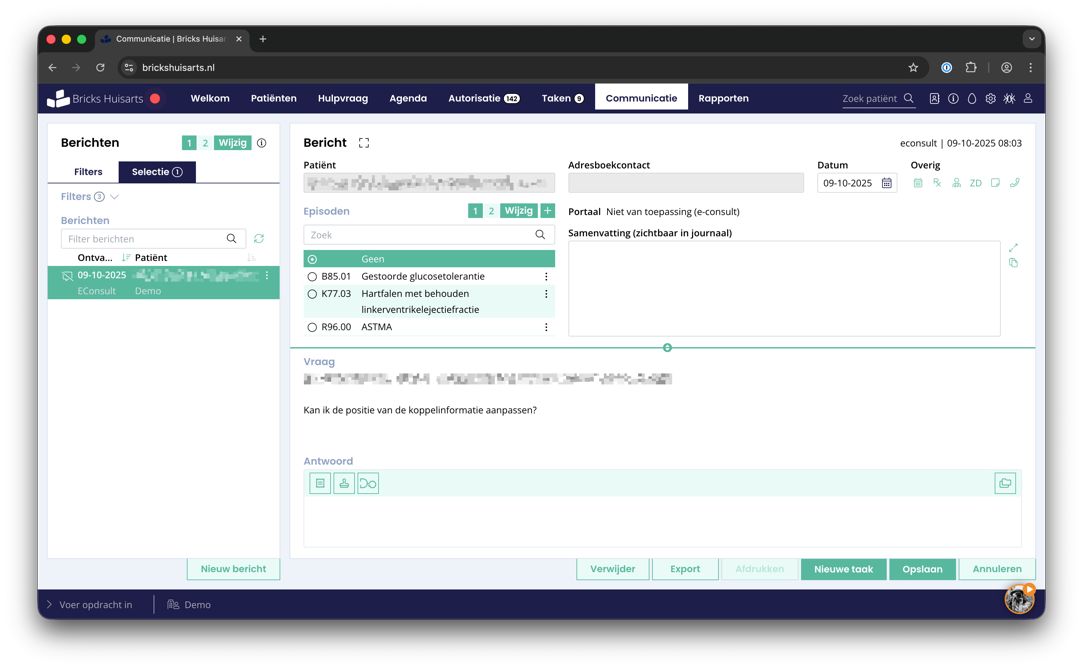Select the B85.01 Gestoorde glucosetolerantie radio button

312,277
